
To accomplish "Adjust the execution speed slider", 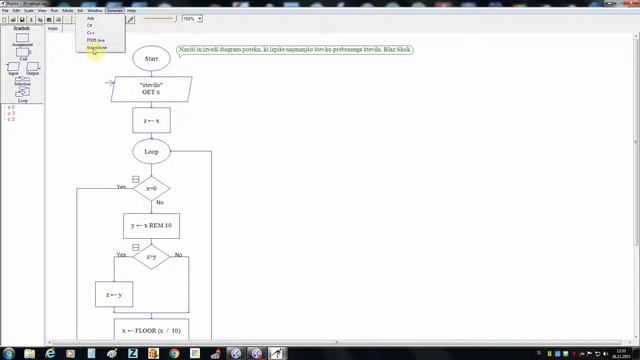I will (x=160, y=19).
